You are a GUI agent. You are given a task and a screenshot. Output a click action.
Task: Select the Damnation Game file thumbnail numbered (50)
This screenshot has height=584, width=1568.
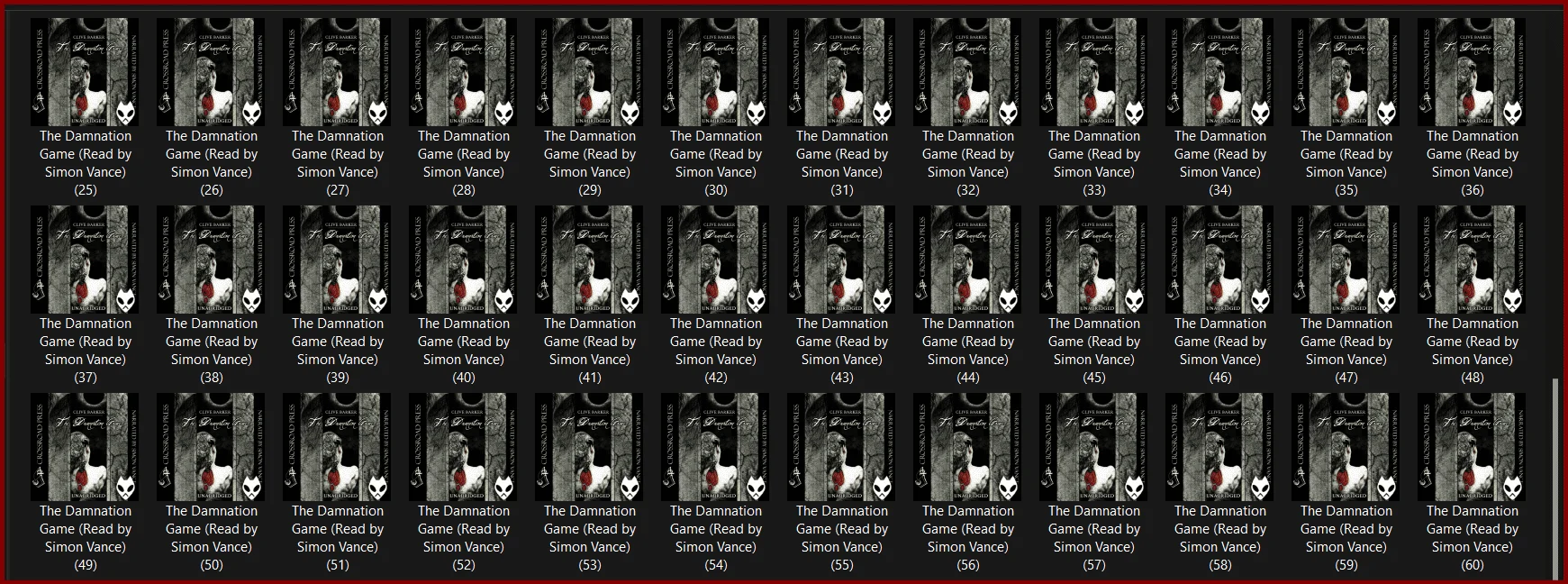(x=212, y=447)
